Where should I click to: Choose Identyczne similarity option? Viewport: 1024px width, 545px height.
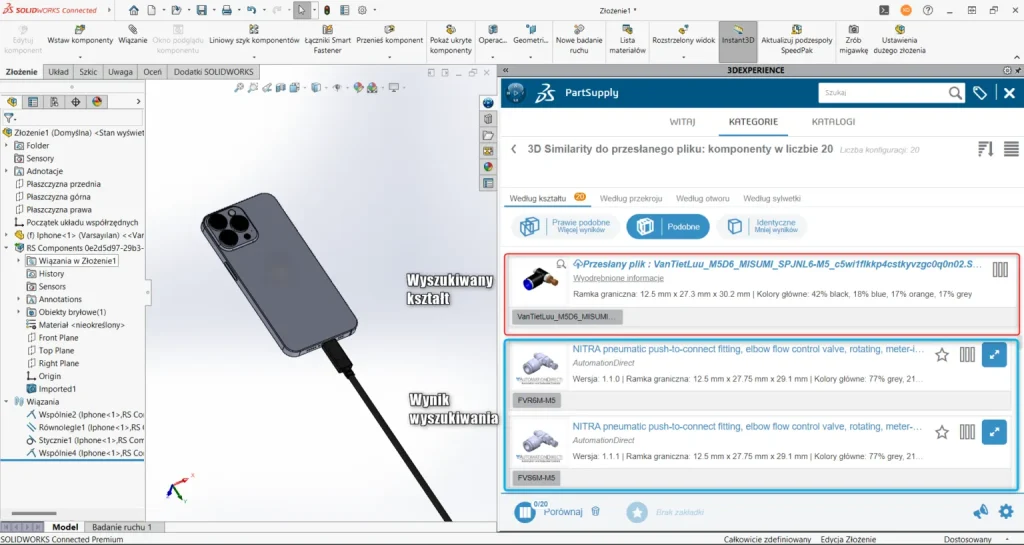(761, 226)
